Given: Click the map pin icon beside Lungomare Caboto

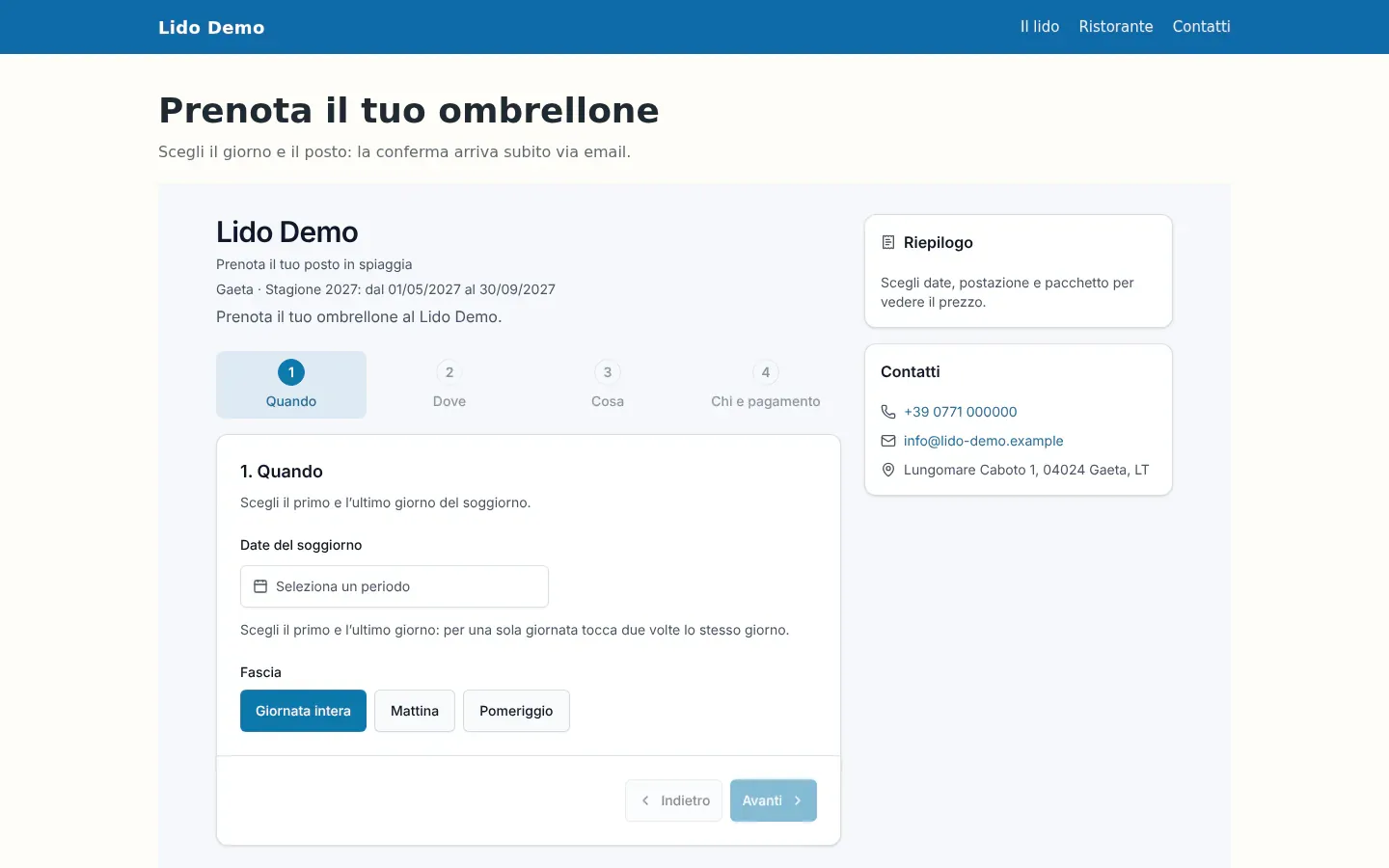Looking at the screenshot, I should pos(888,470).
